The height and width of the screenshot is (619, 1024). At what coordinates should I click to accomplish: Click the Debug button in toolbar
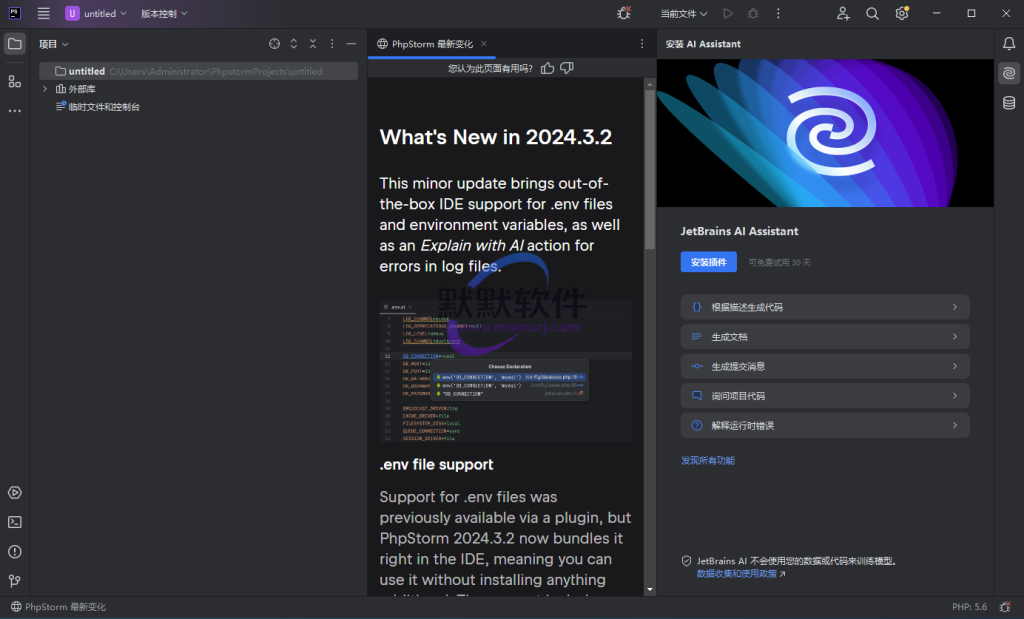click(753, 13)
